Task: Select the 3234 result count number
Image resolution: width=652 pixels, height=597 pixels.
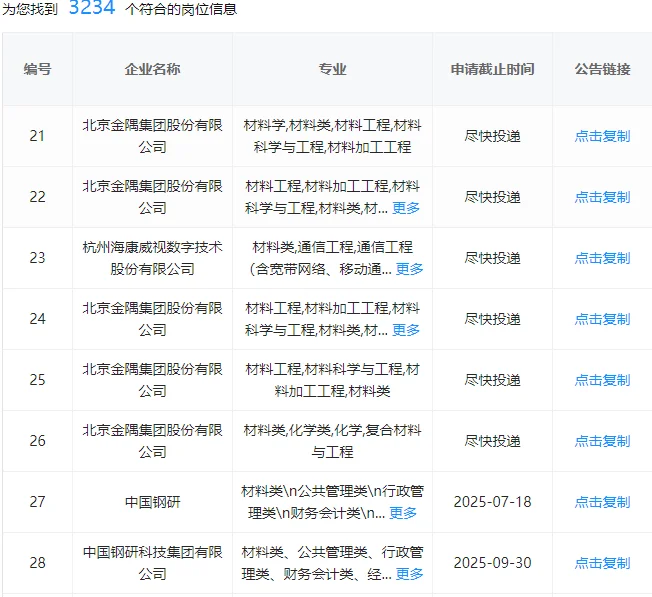Action: [x=91, y=7]
